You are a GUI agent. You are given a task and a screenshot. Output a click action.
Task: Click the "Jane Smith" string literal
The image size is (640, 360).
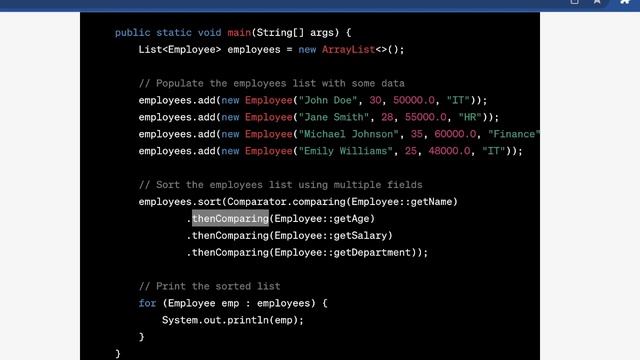pos(334,117)
